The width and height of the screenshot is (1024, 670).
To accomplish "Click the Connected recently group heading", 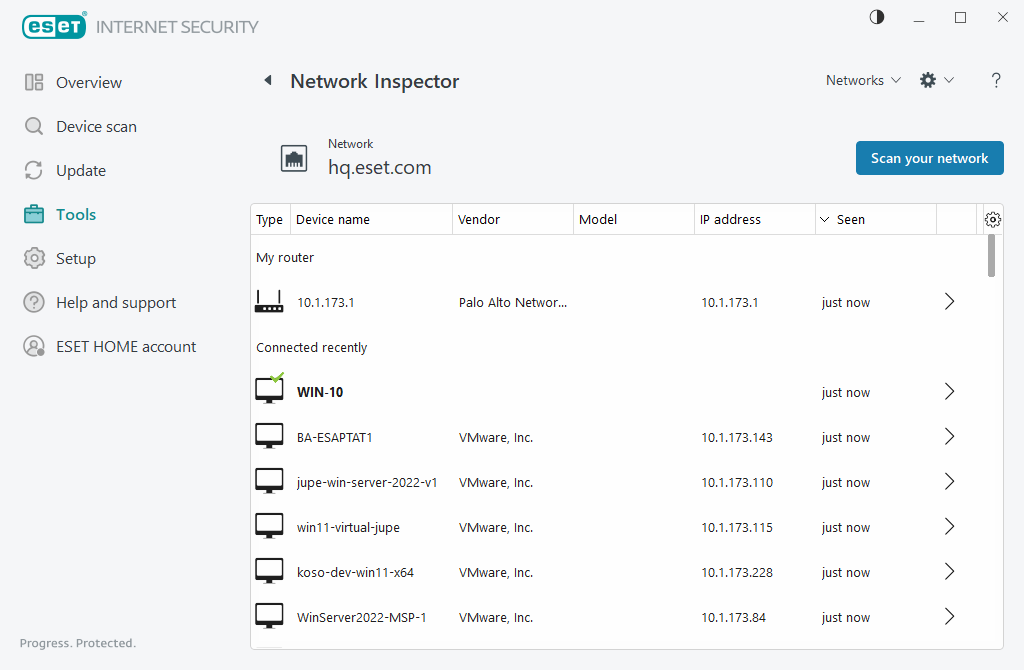I will tap(312, 347).
